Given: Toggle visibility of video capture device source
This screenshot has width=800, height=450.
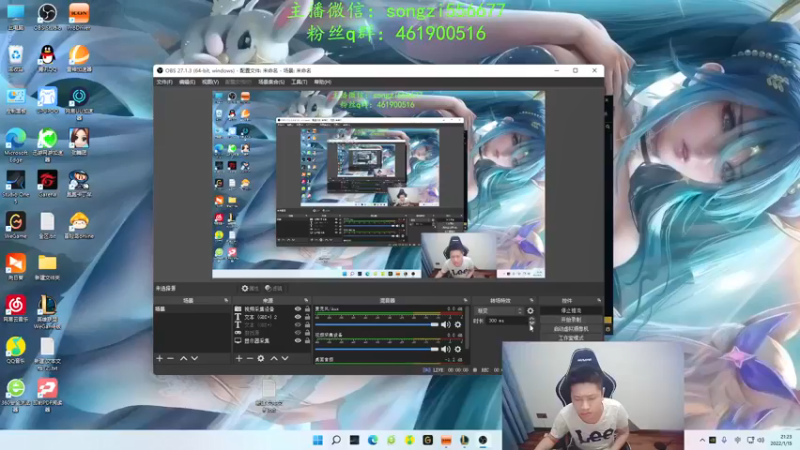Looking at the screenshot, I should pyautogui.click(x=298, y=309).
